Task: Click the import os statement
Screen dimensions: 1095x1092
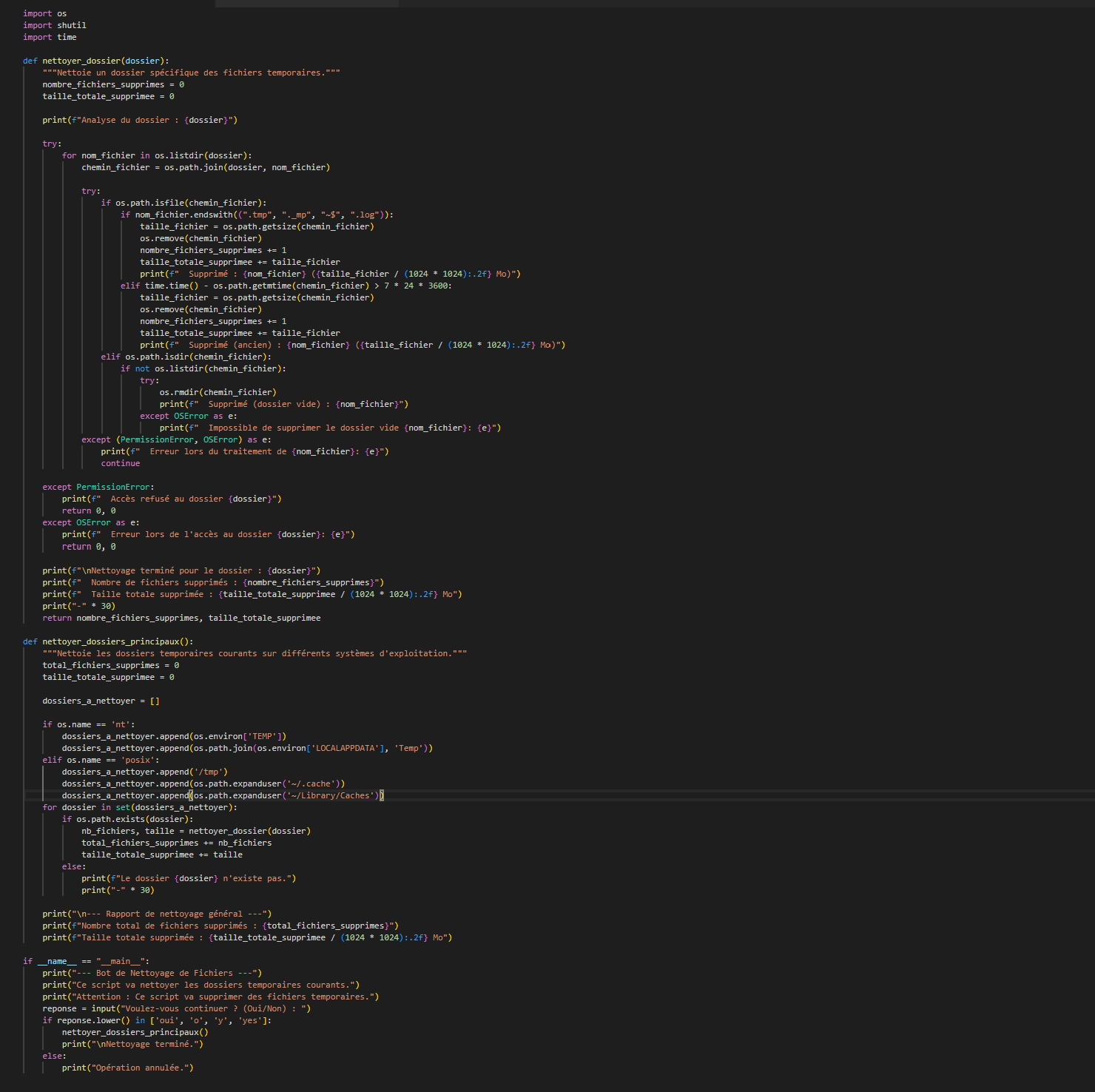Action: pyautogui.click(x=43, y=13)
